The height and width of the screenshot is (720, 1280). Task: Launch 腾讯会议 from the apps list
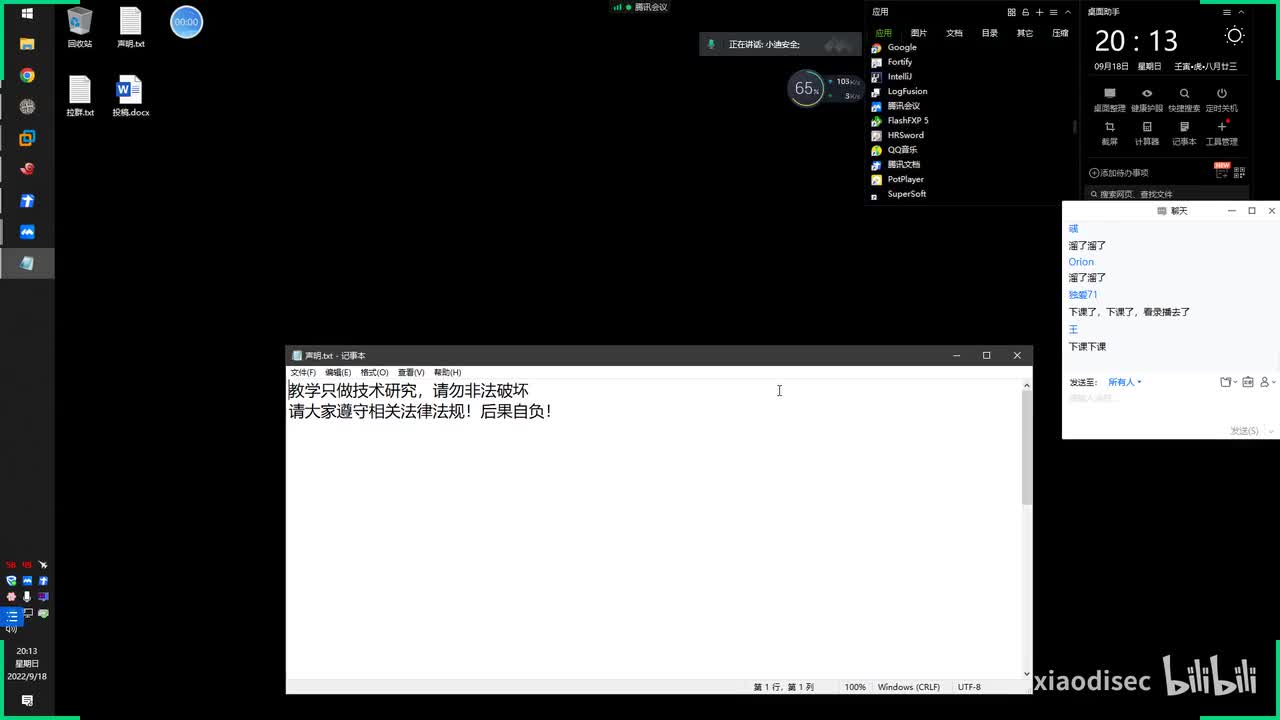[896, 106]
